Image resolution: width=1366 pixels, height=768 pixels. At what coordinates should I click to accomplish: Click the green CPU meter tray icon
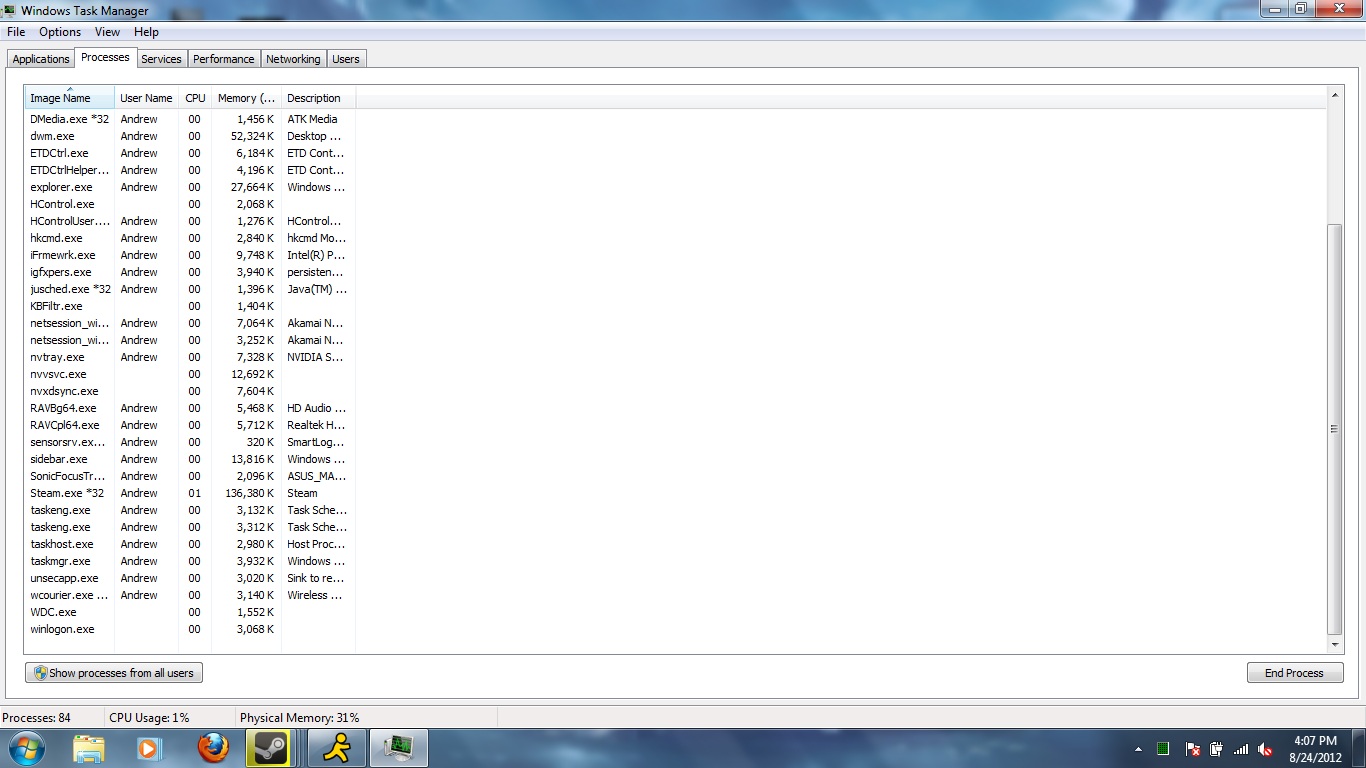click(x=1163, y=749)
